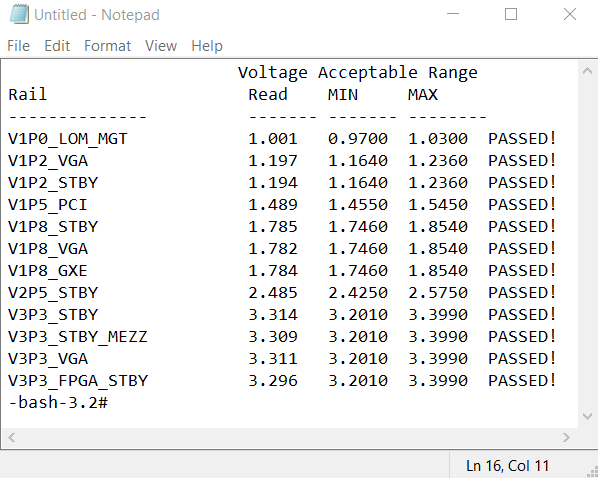The image size is (598, 478).
Task: Minimize the Notepad window
Action: (453, 14)
